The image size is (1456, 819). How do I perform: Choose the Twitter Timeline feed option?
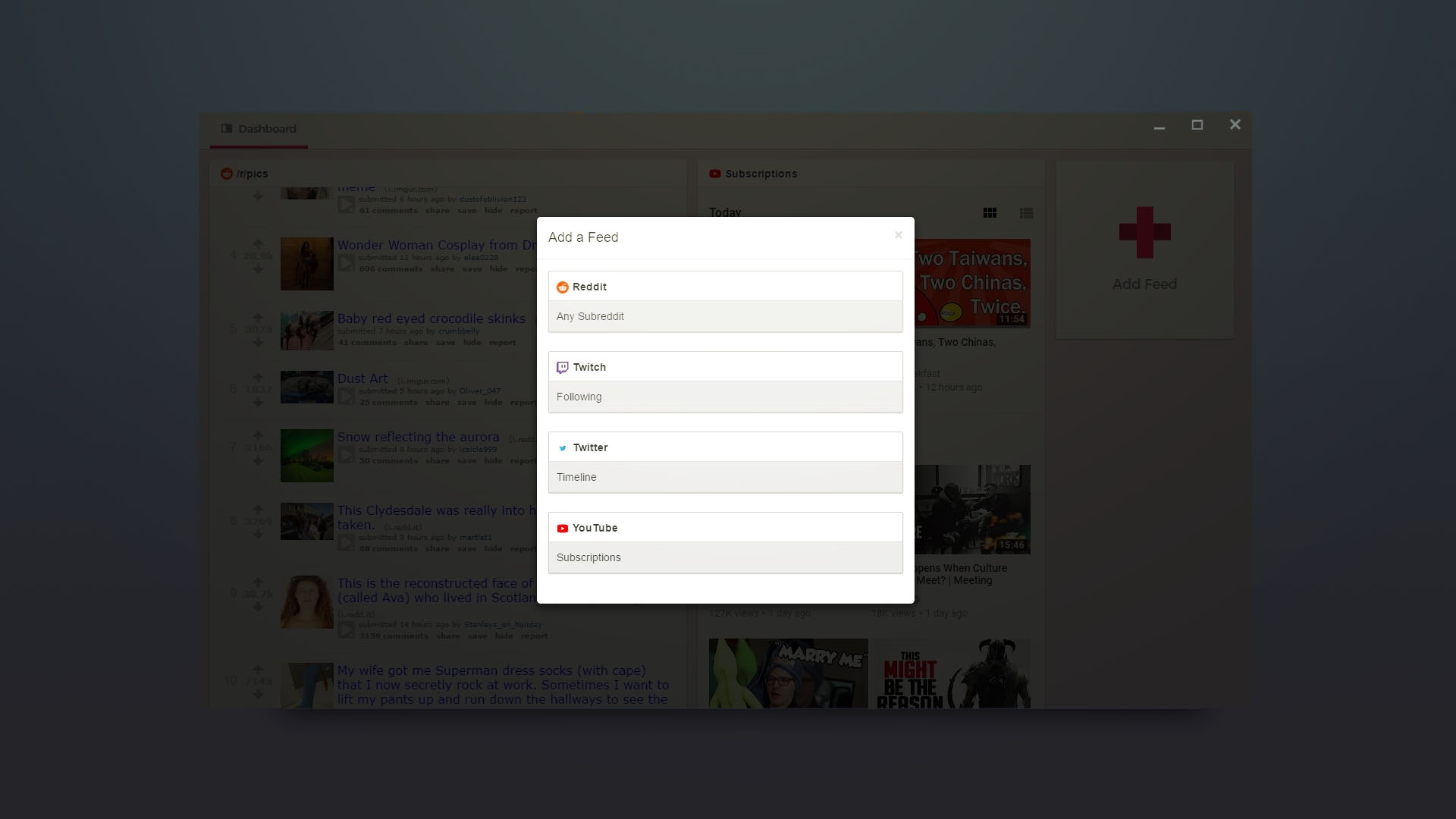(x=726, y=477)
